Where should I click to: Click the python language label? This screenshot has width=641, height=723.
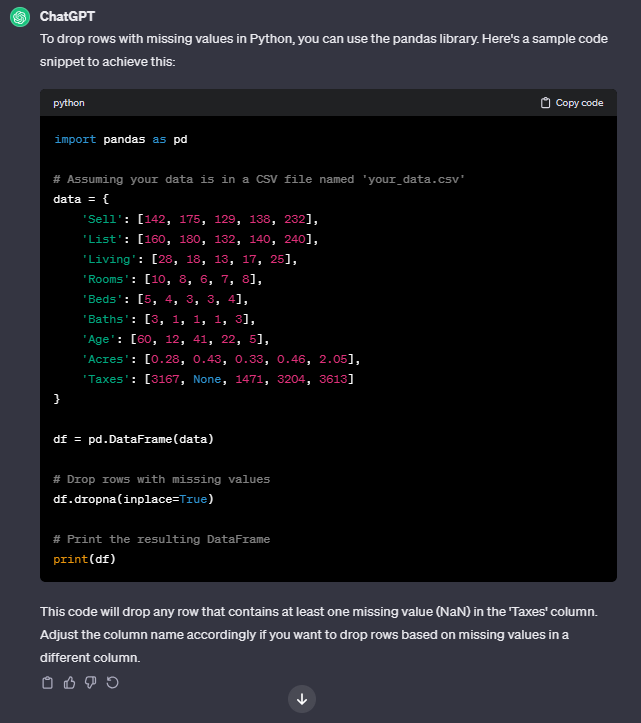pos(69,103)
